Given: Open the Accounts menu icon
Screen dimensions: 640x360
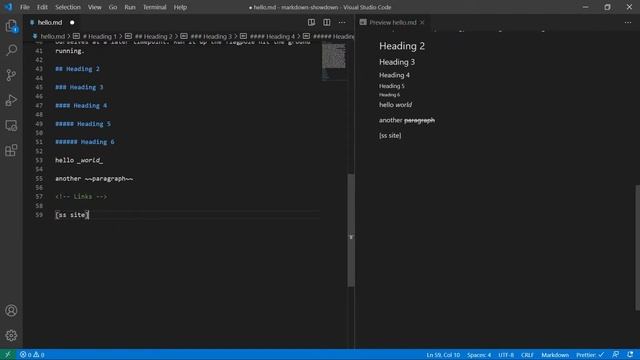Looking at the screenshot, I should click(x=11, y=311).
